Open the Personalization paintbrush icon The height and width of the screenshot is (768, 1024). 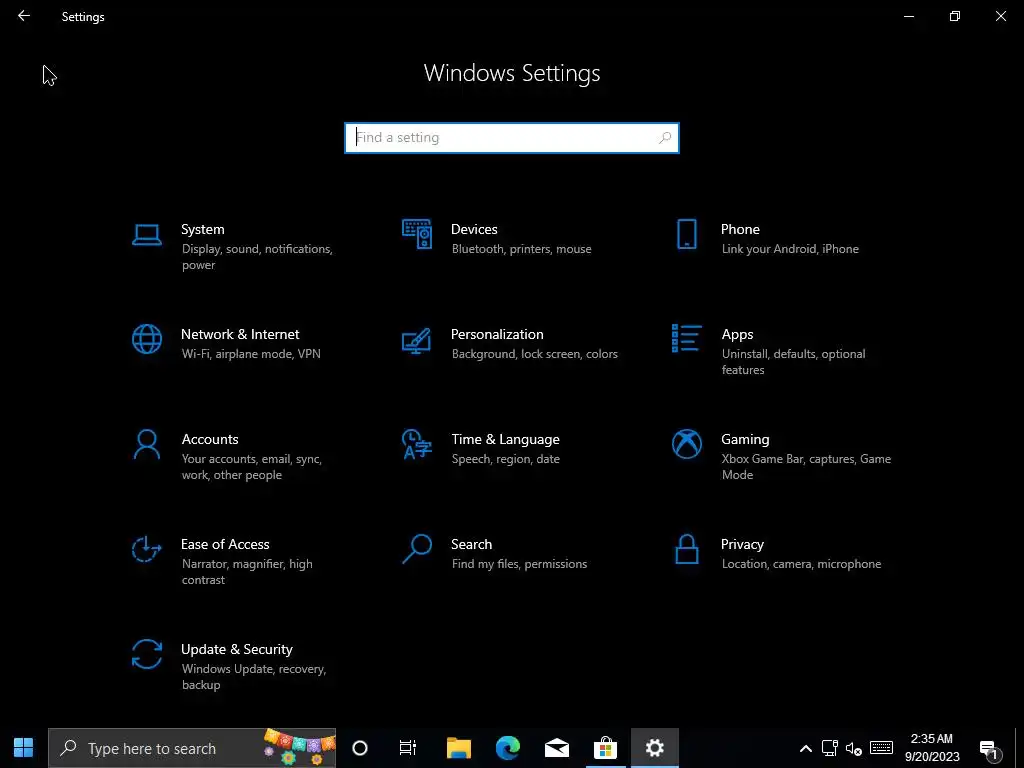click(x=417, y=340)
